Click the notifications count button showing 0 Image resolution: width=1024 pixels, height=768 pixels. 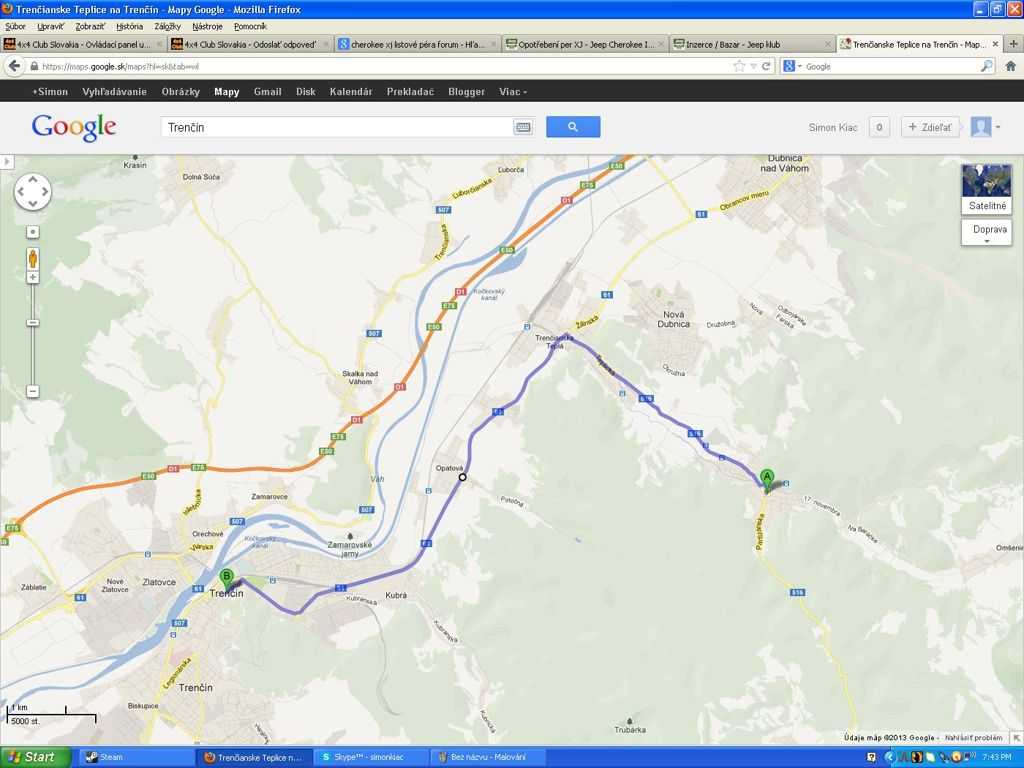pyautogui.click(x=879, y=127)
